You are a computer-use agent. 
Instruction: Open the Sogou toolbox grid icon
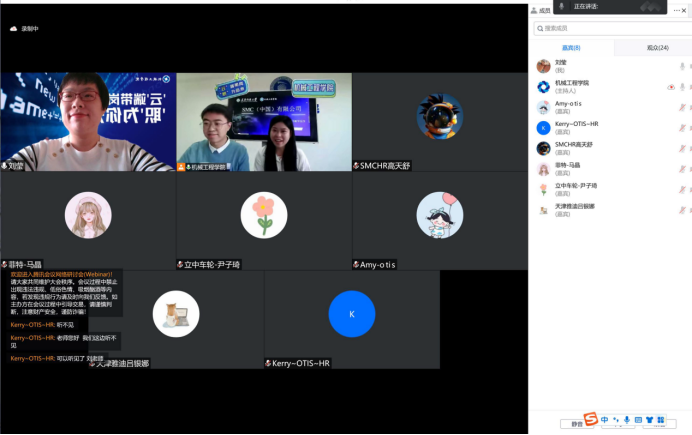coord(661,420)
